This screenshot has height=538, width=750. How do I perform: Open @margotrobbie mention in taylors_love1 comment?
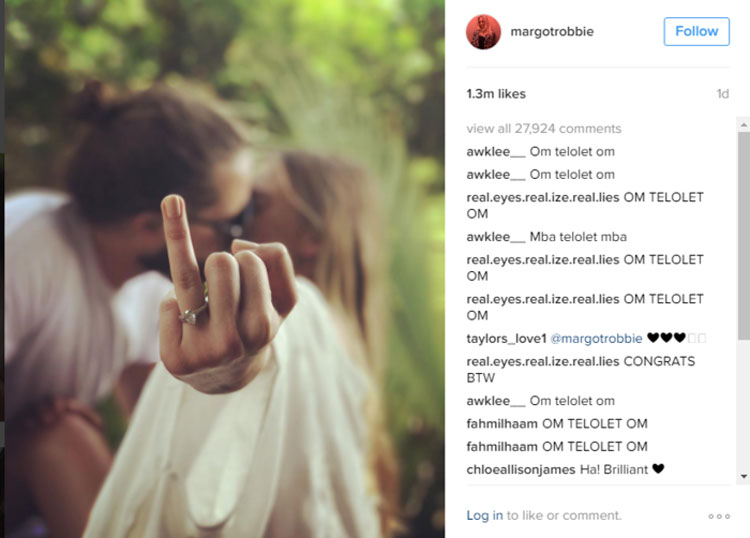point(596,339)
